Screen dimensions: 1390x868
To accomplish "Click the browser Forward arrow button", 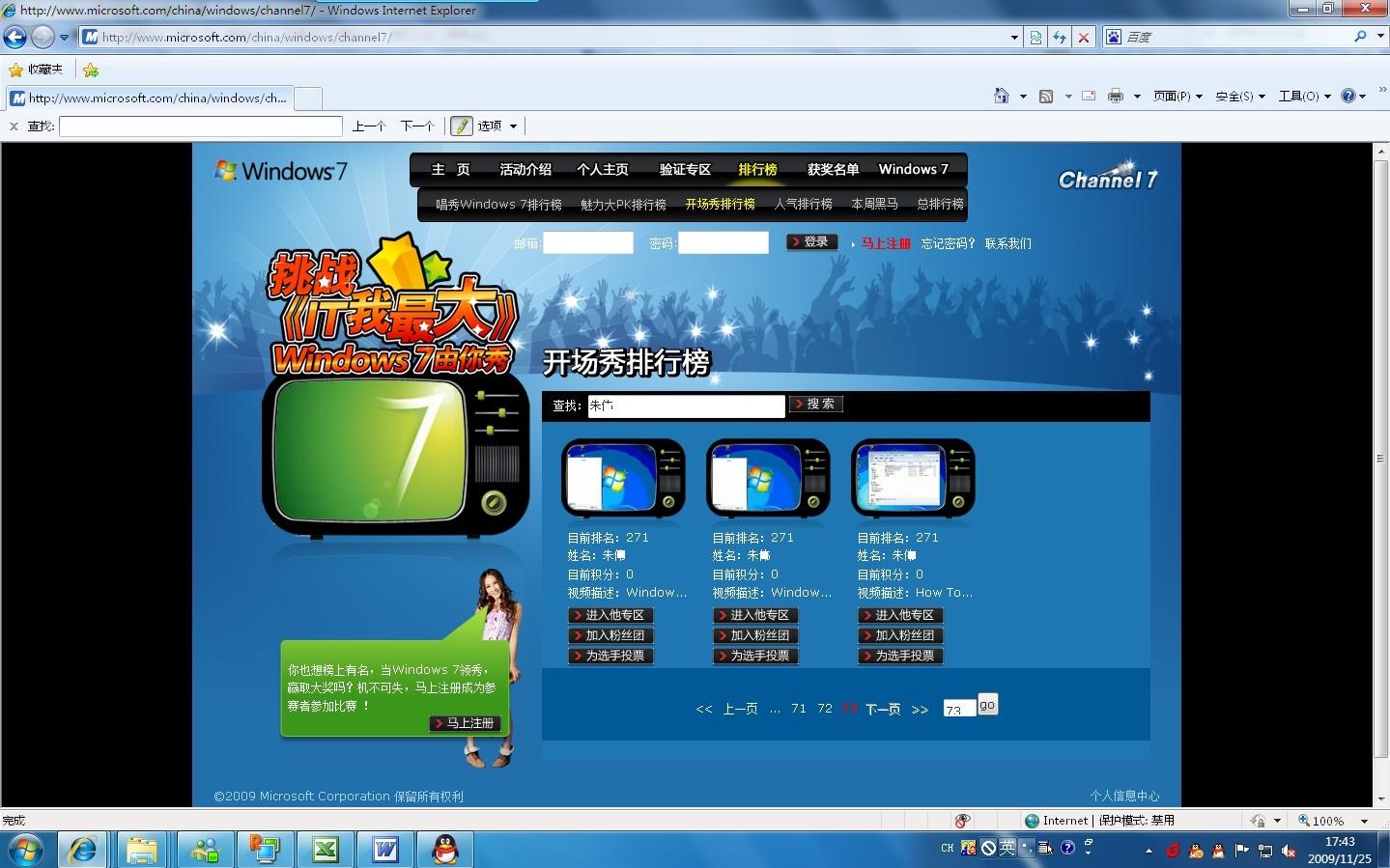I will pos(43,38).
